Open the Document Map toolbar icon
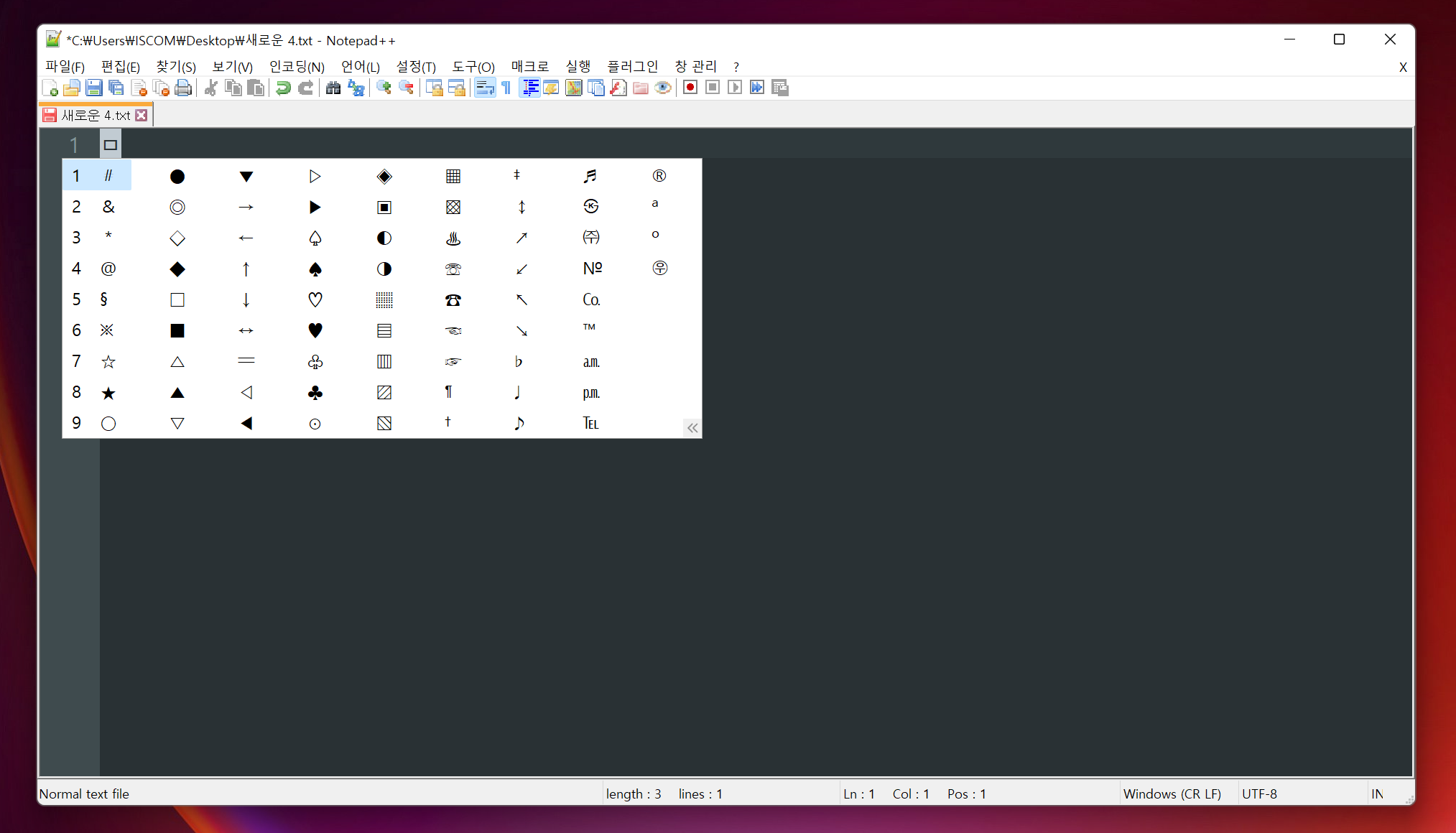Image resolution: width=1456 pixels, height=833 pixels. 574,88
